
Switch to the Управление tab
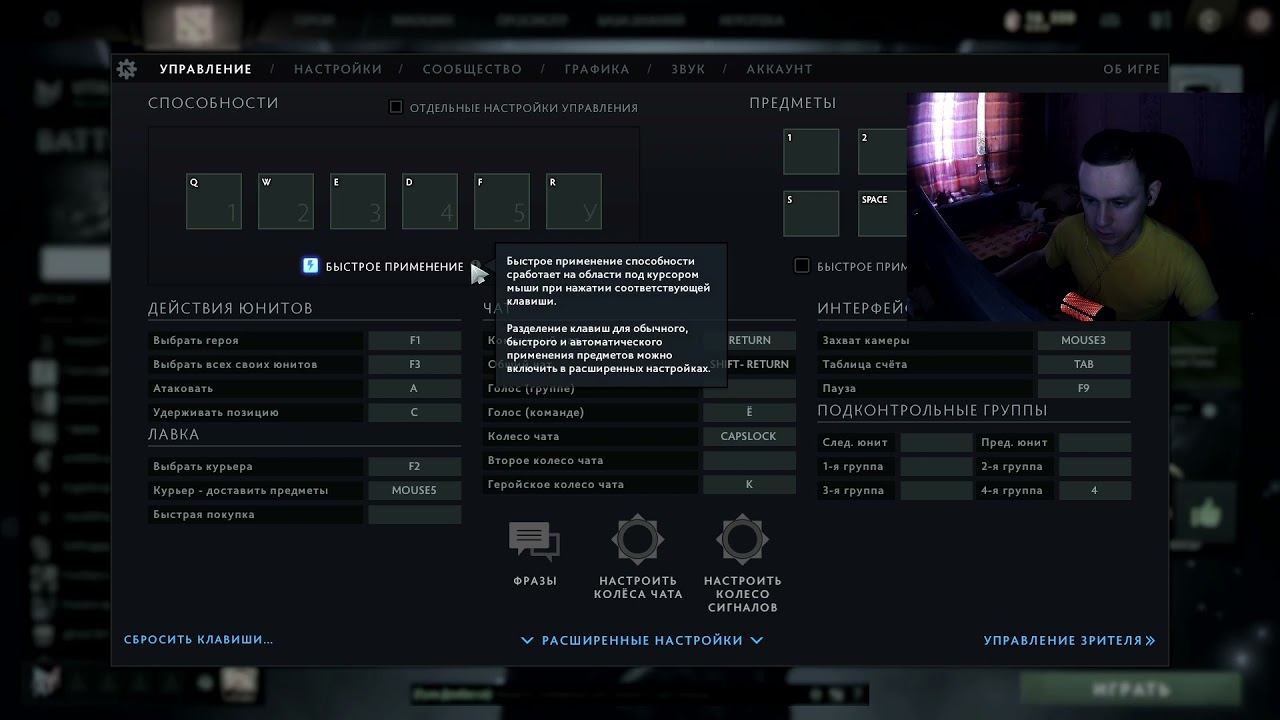pyautogui.click(x=206, y=69)
